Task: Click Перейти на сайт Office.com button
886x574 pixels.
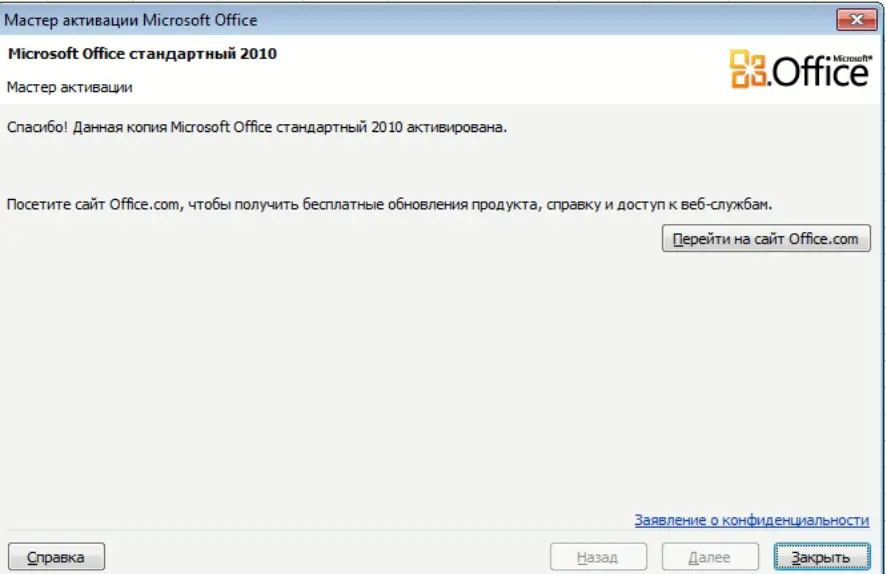Action: tap(766, 238)
